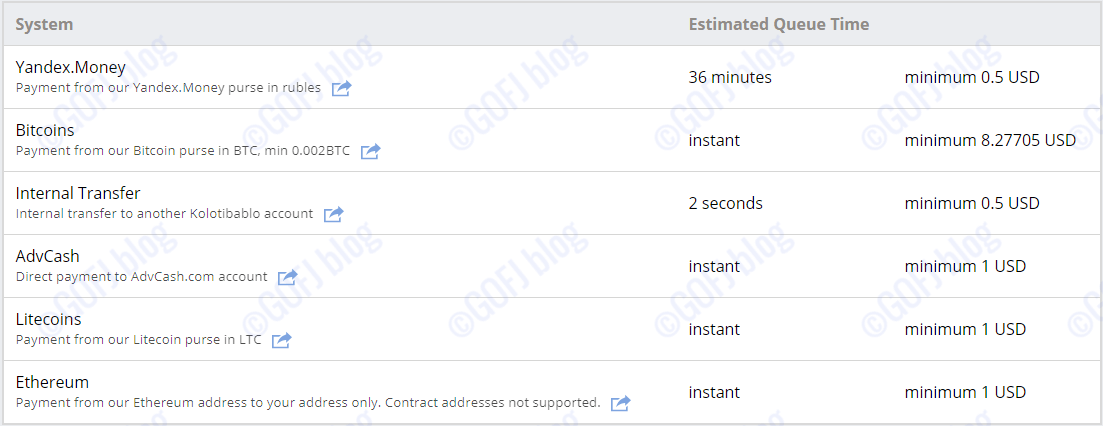The height and width of the screenshot is (426, 1103).
Task: Click the System column header
Action: pyautogui.click(x=44, y=24)
